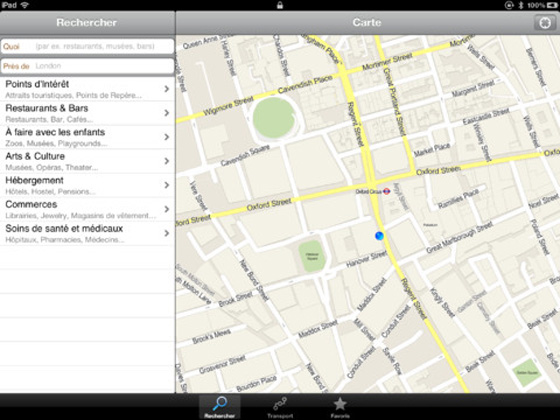This screenshot has height=420, width=560.
Task: Expand Hébergement chevron
Action: point(166,185)
